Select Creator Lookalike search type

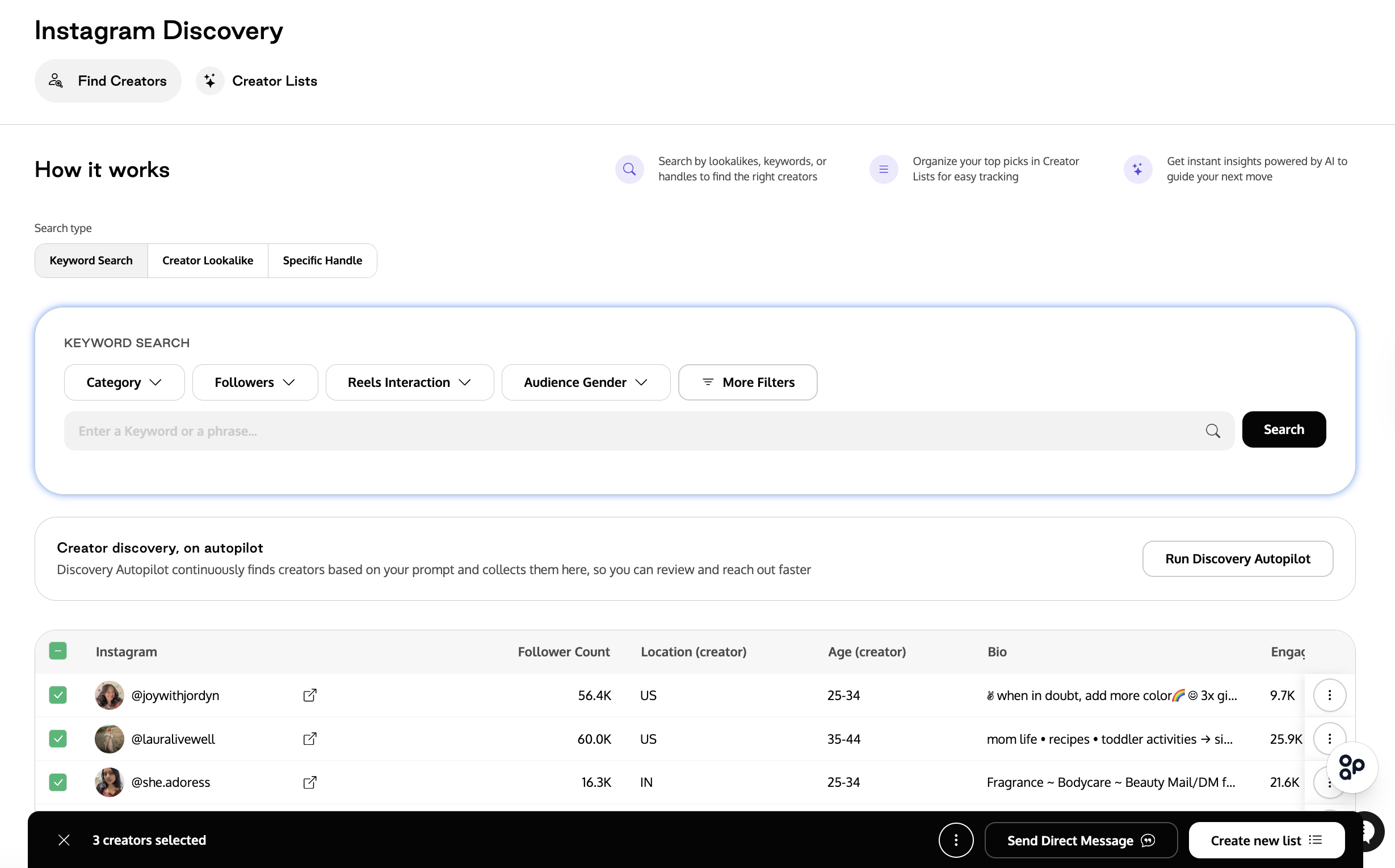(208, 260)
